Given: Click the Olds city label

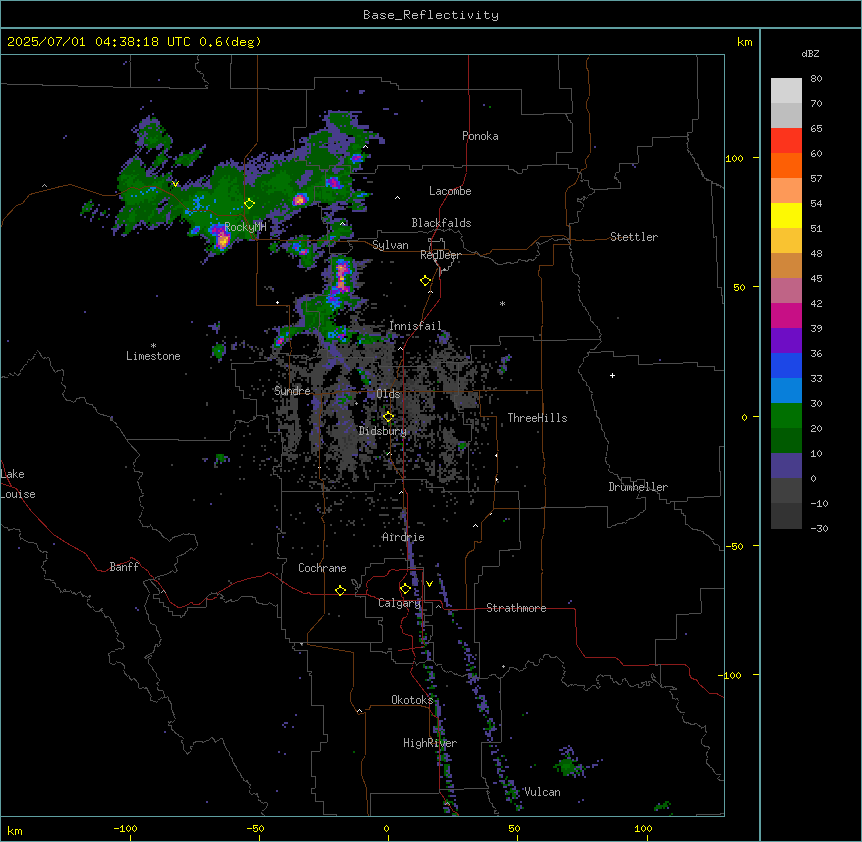Looking at the screenshot, I should pyautogui.click(x=388, y=394).
